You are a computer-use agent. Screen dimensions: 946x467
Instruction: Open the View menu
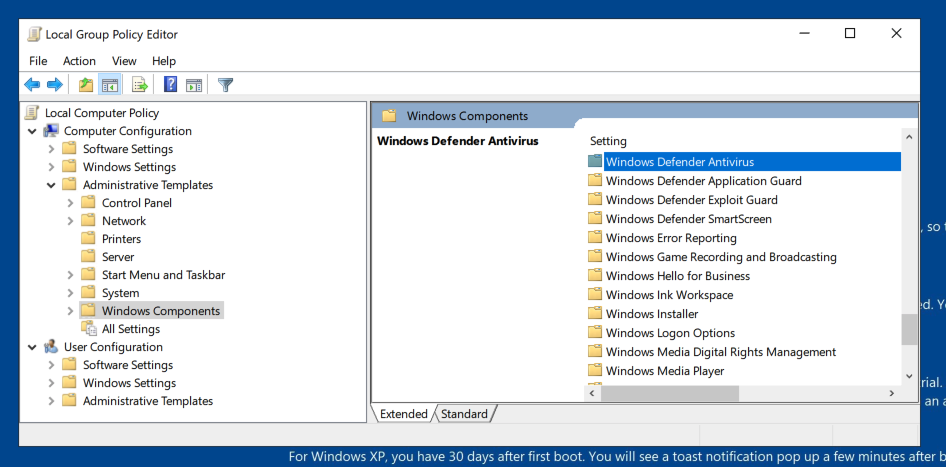[124, 61]
